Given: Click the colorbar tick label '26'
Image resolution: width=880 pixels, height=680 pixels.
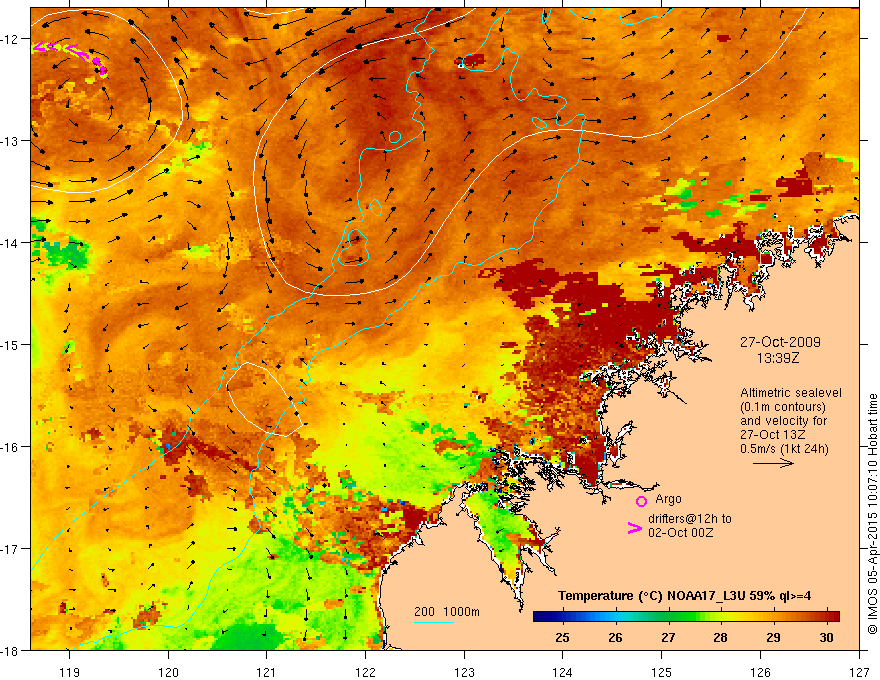Looking at the screenshot, I should pos(615,637).
